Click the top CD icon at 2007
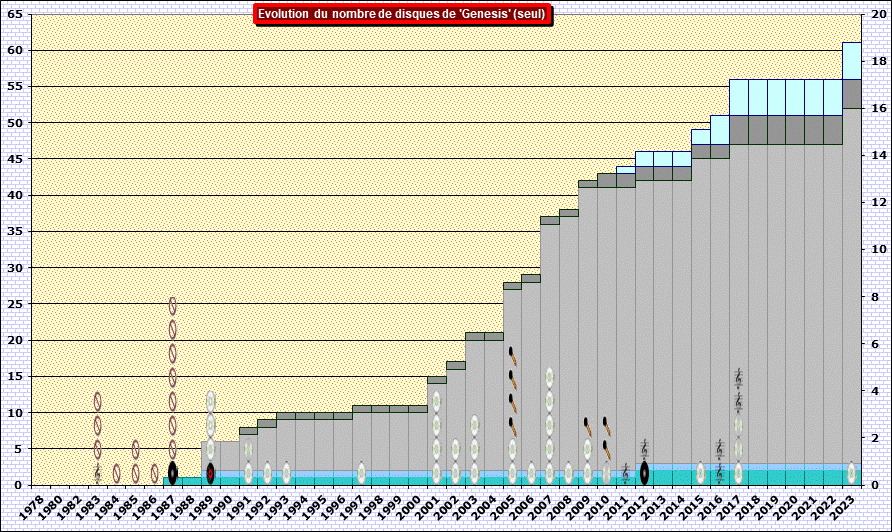 549,378
